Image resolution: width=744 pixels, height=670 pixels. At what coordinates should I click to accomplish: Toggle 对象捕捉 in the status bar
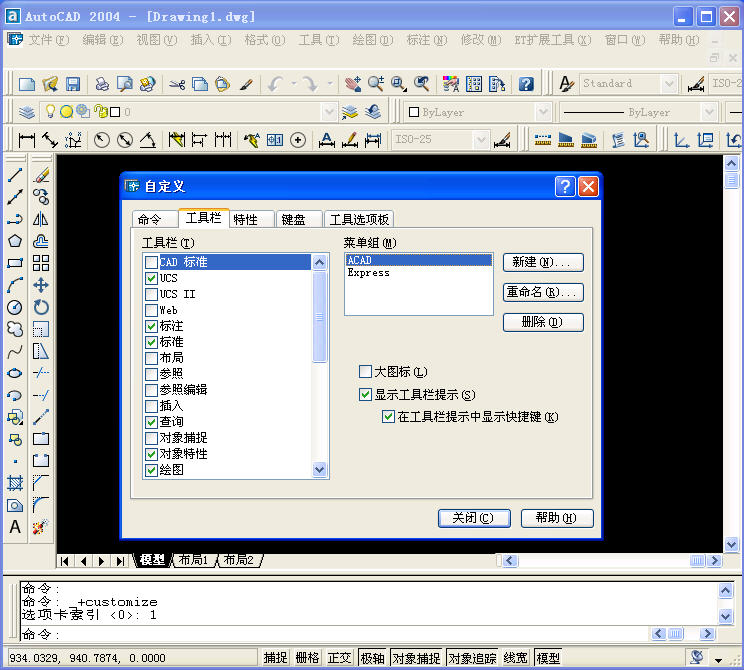pyautogui.click(x=416, y=658)
